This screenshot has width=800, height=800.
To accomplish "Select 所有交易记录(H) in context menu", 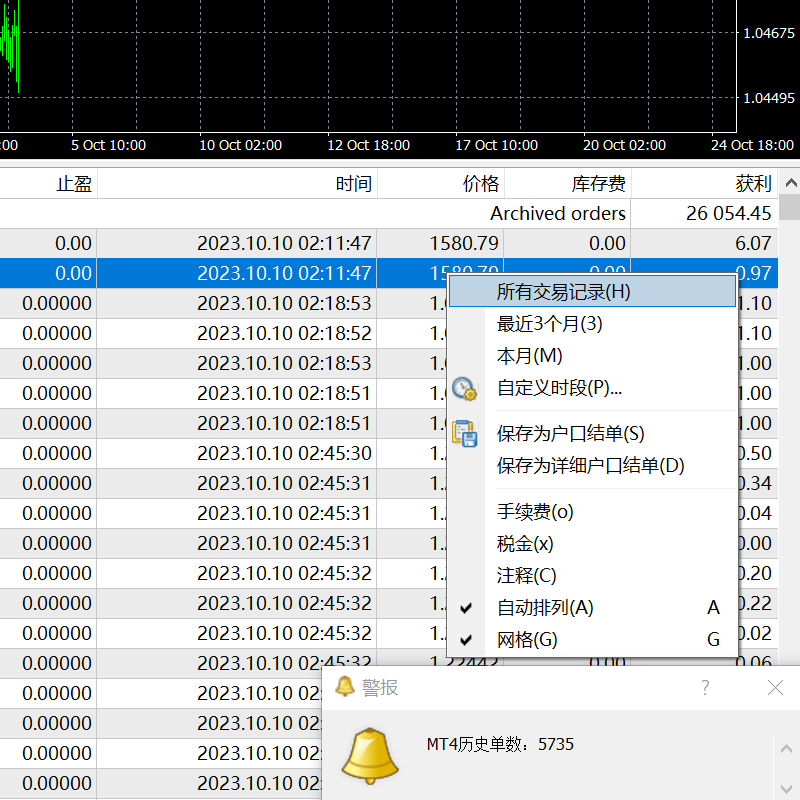I will pyautogui.click(x=564, y=292).
